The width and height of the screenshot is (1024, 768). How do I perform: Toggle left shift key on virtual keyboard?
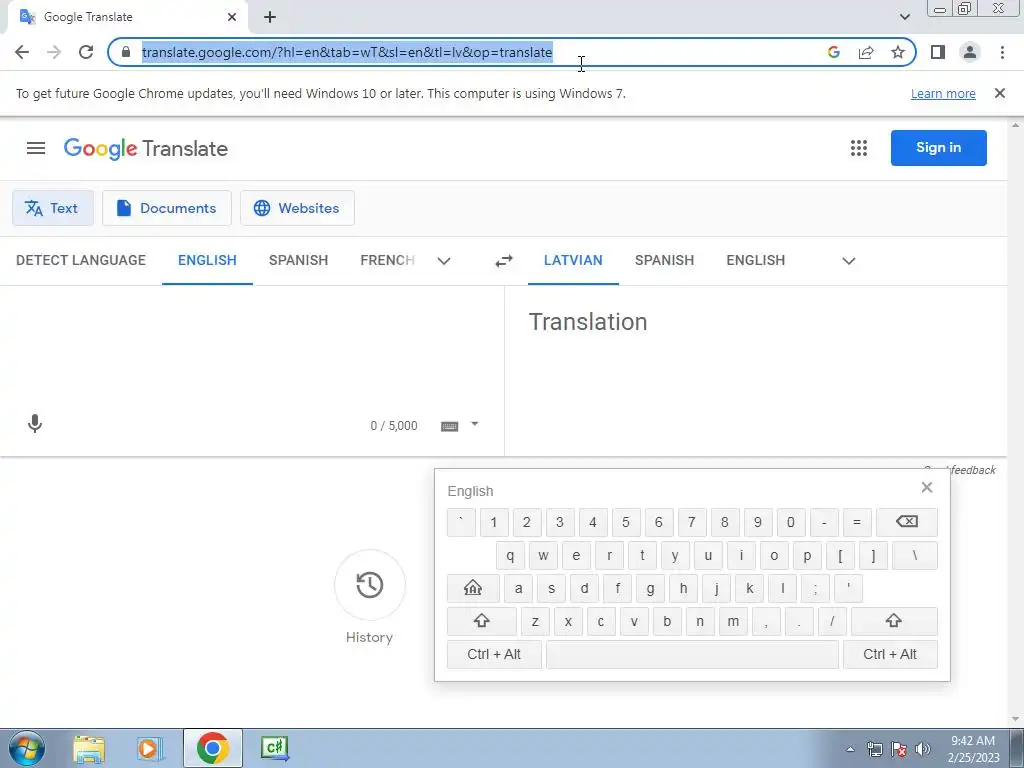point(481,621)
